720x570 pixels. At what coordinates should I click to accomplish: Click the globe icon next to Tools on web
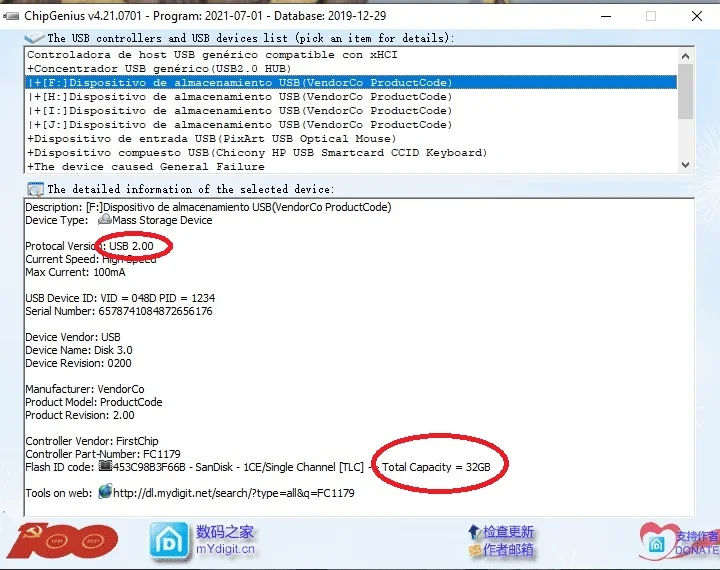point(105,491)
